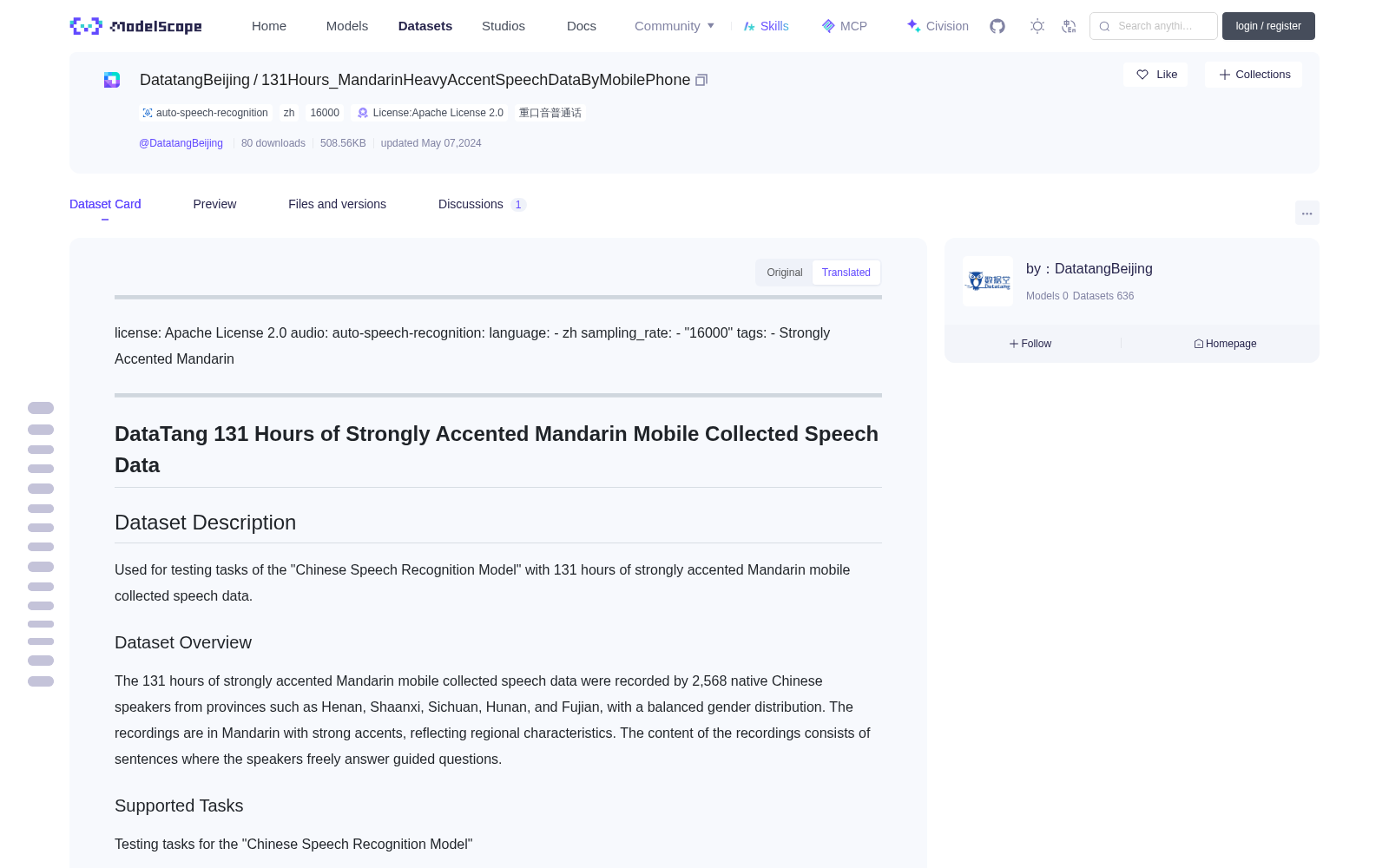Image resolution: width=1389 pixels, height=868 pixels.
Task: Open the Discussions tab
Action: tap(482, 204)
